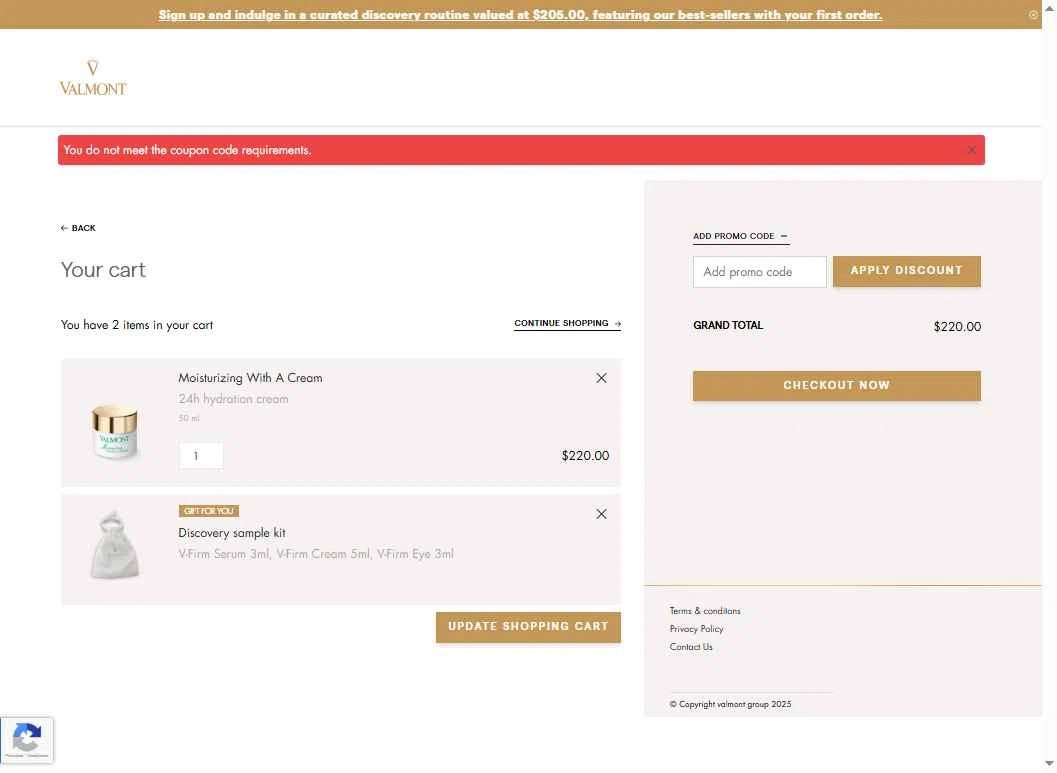The image size is (1057, 773).
Task: Click the reCAPTCHA badge icon
Action: coord(26,739)
